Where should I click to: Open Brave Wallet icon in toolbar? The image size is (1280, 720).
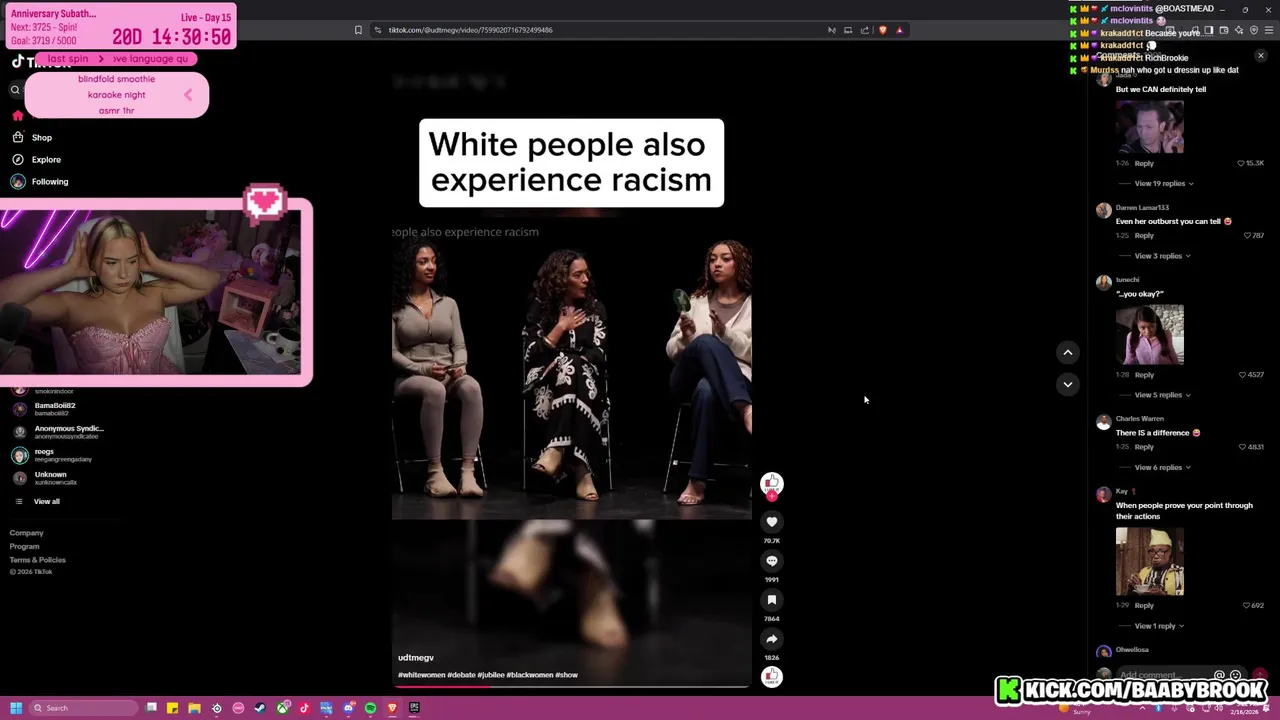[x=1224, y=30]
